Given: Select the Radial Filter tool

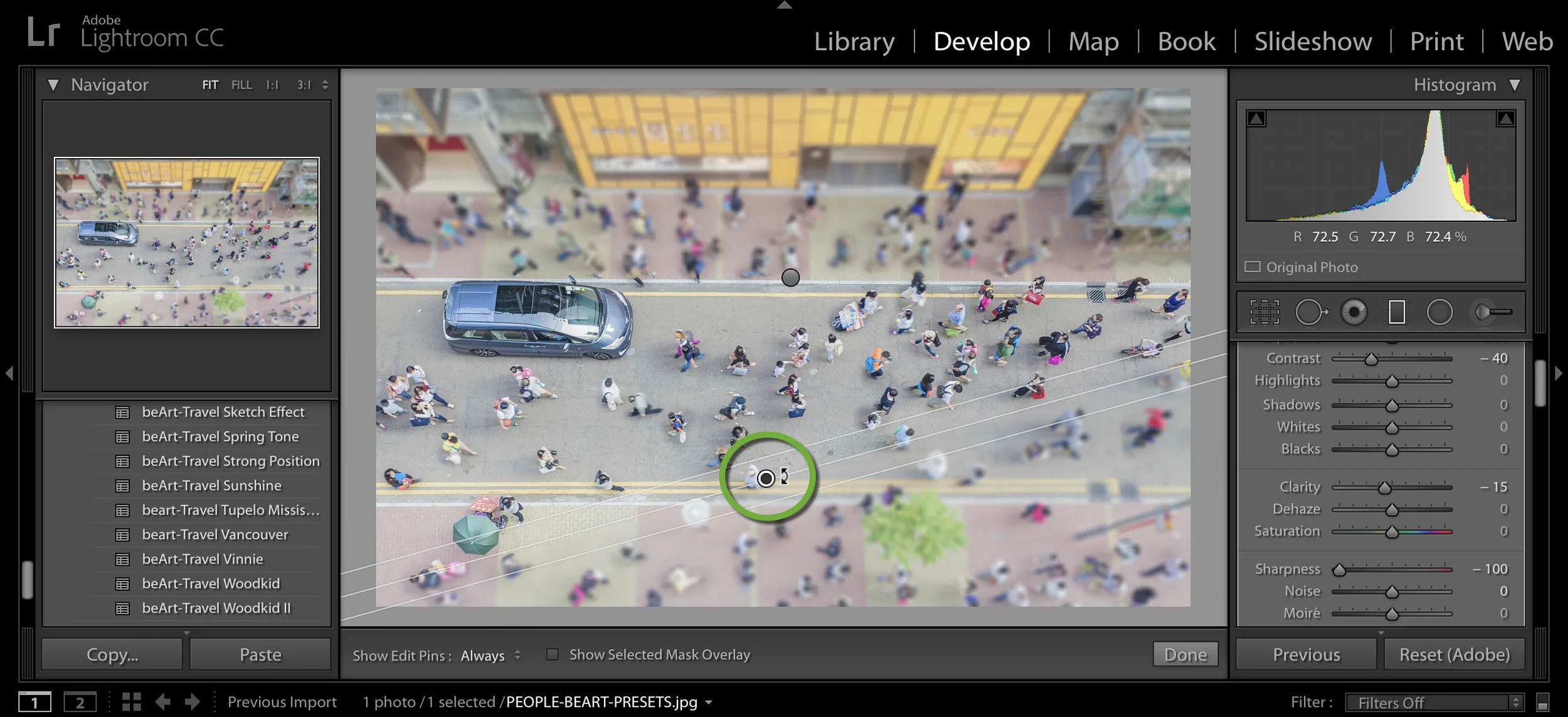Looking at the screenshot, I should [1439, 312].
